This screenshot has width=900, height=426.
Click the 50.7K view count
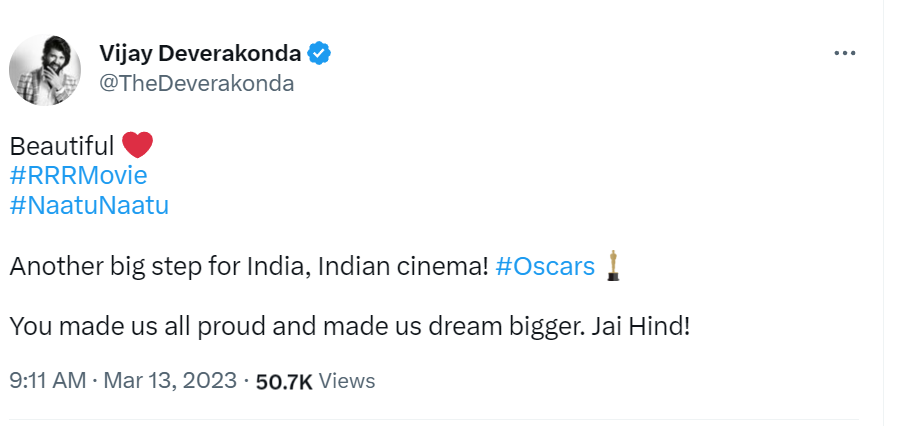285,381
